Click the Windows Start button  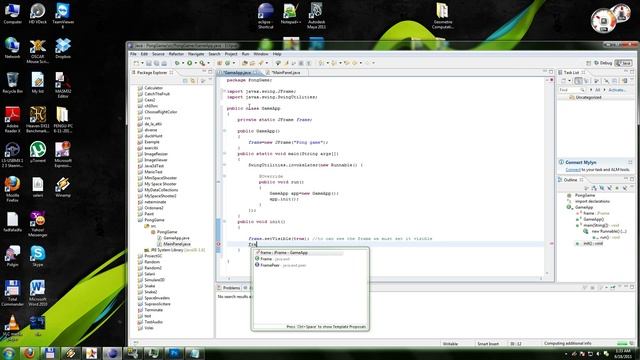click(x=8, y=353)
